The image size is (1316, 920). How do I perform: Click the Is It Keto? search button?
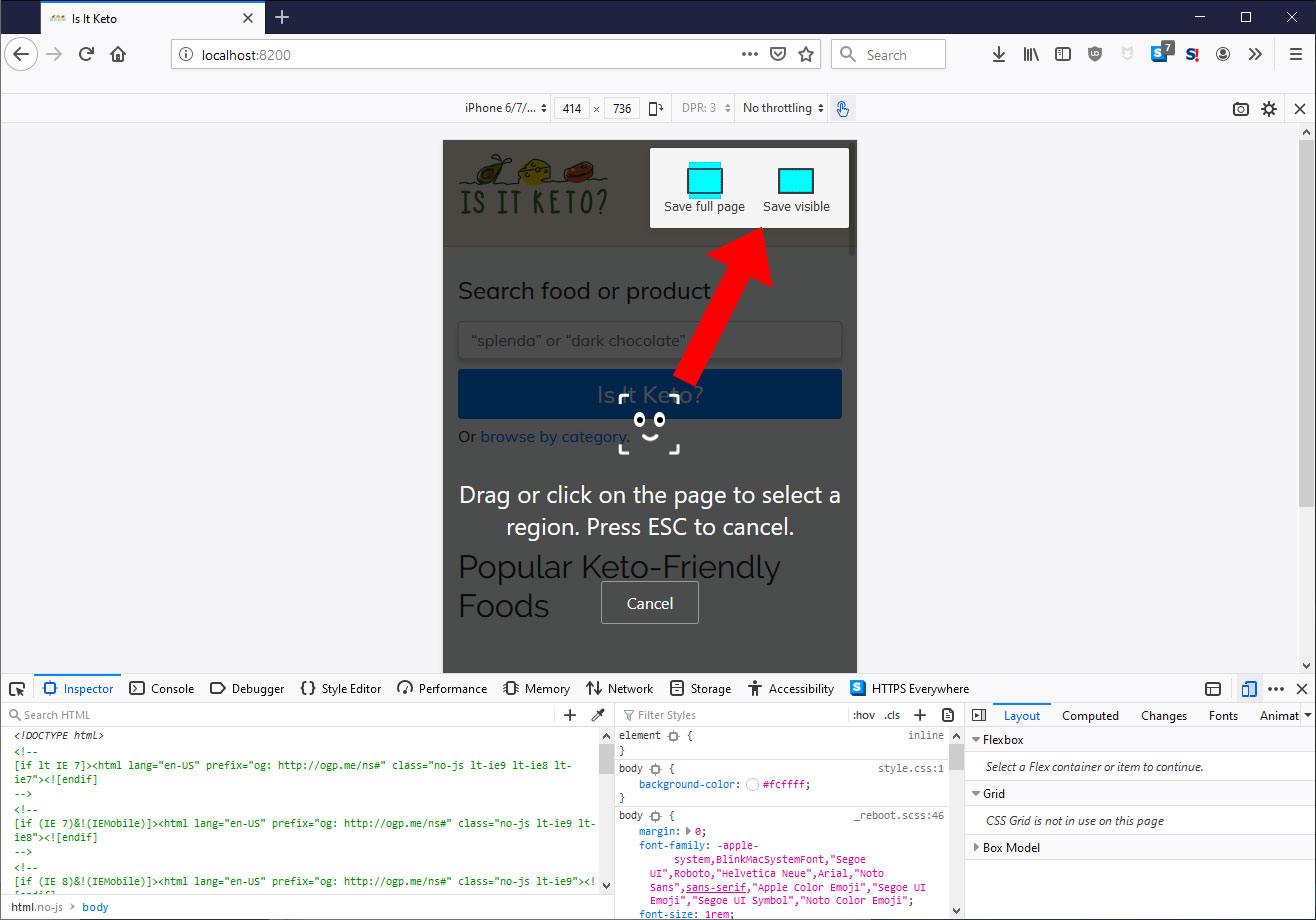[x=650, y=394]
